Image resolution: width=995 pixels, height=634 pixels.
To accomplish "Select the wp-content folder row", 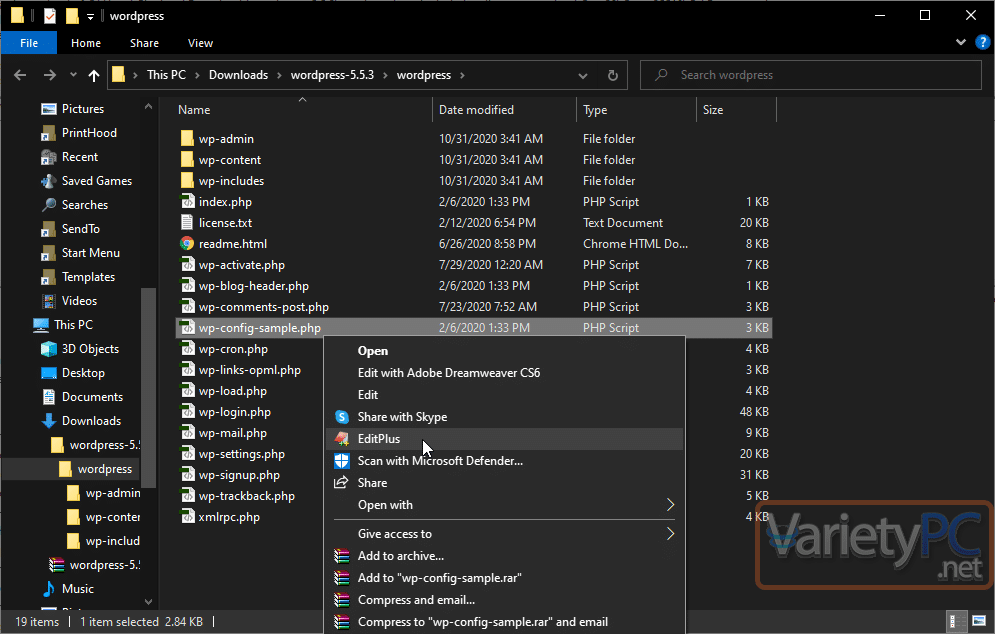I will (x=475, y=160).
